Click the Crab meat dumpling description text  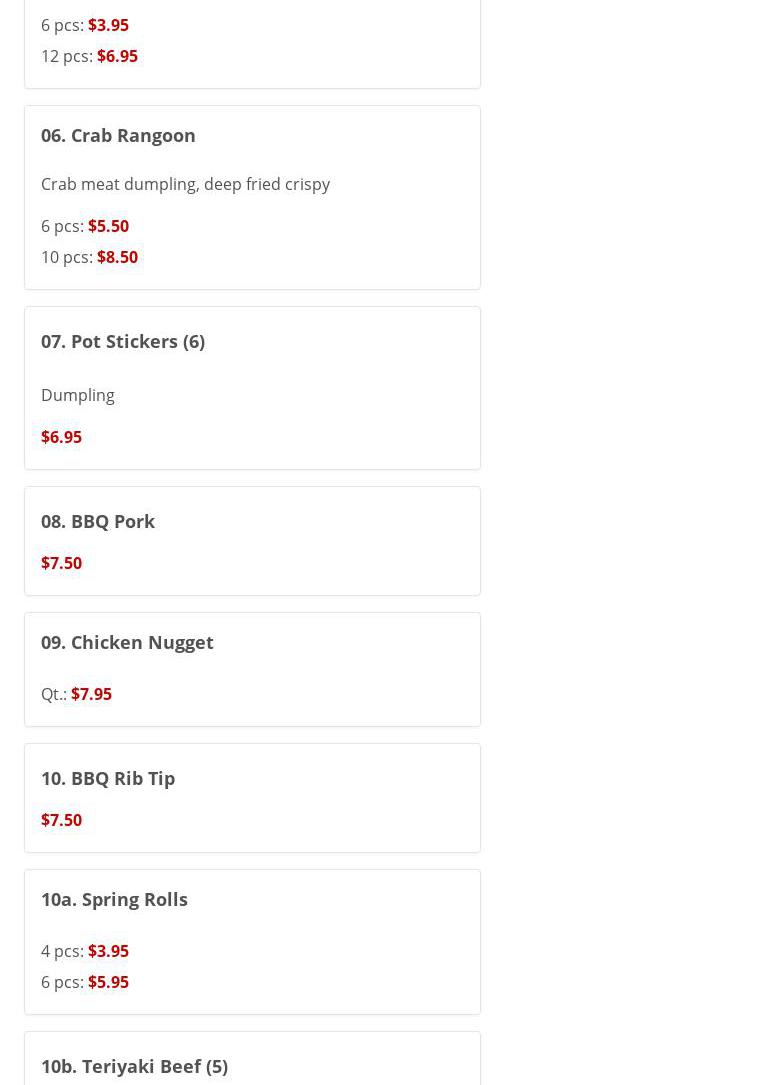coord(185,184)
